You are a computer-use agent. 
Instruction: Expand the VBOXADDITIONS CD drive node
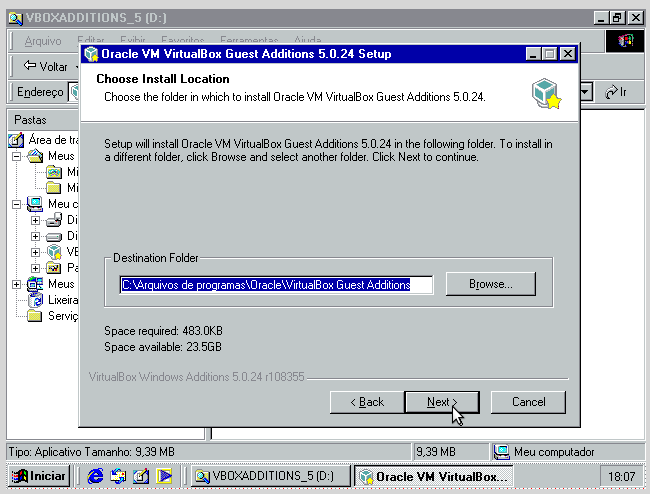[35, 252]
